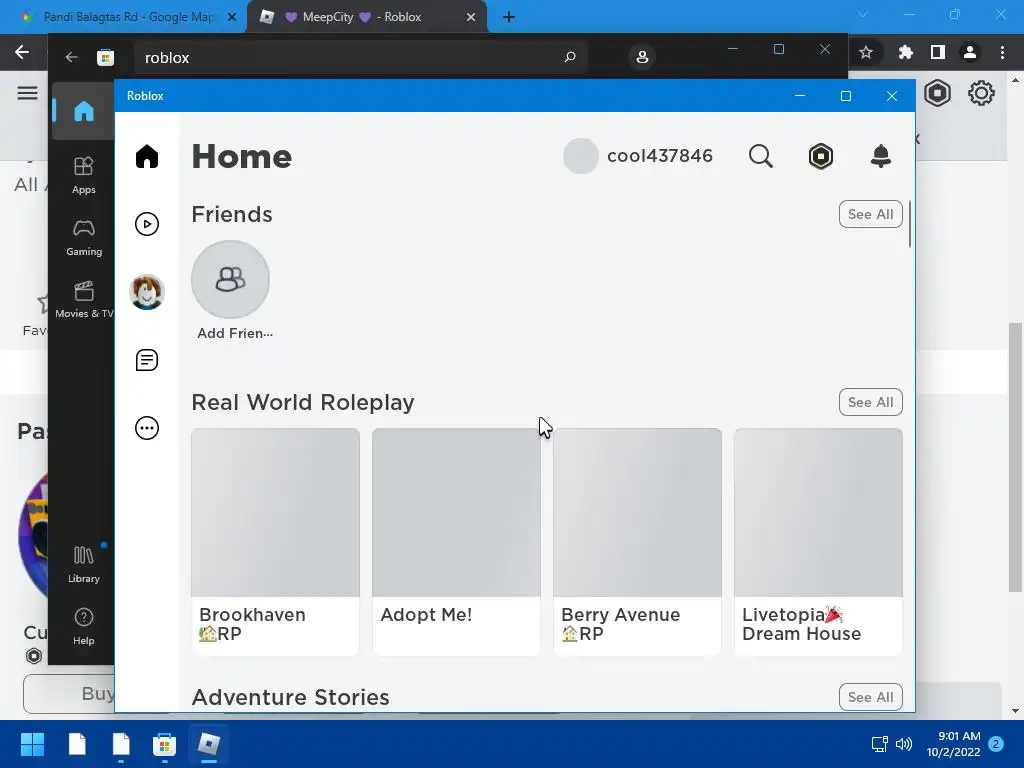1024x768 pixels.
Task: Open hamburger menu on Roblox webpage
Action: (x=27, y=93)
